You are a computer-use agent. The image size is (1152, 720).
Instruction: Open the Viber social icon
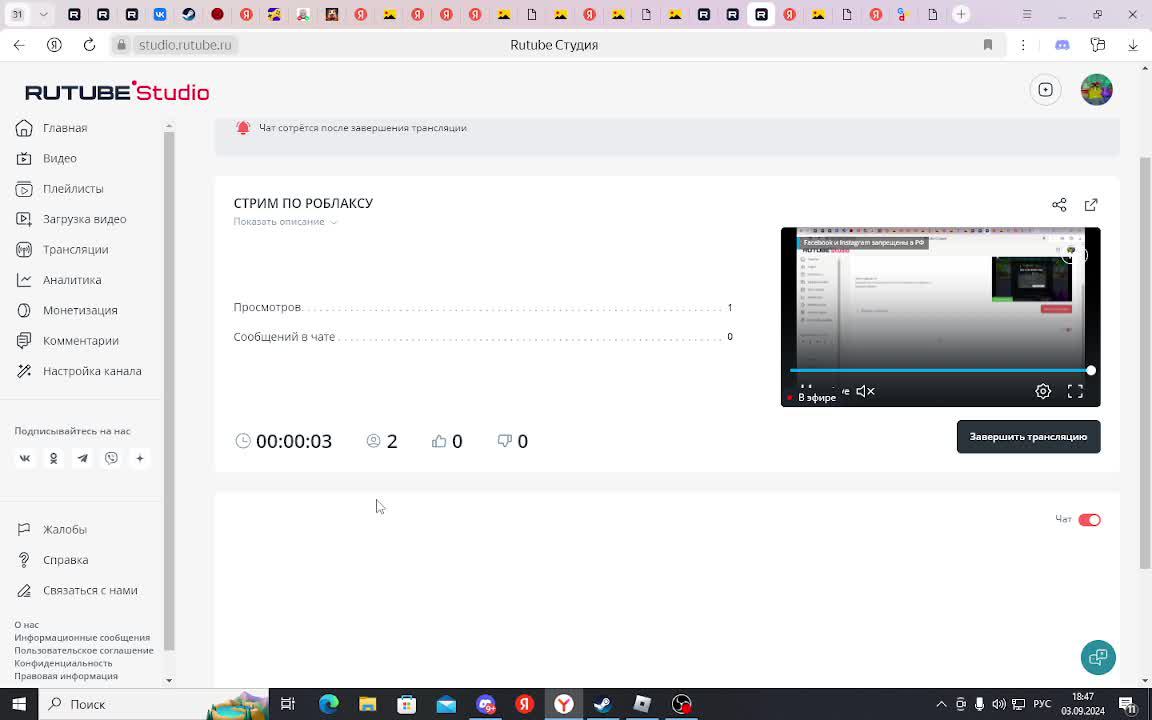[x=111, y=458]
